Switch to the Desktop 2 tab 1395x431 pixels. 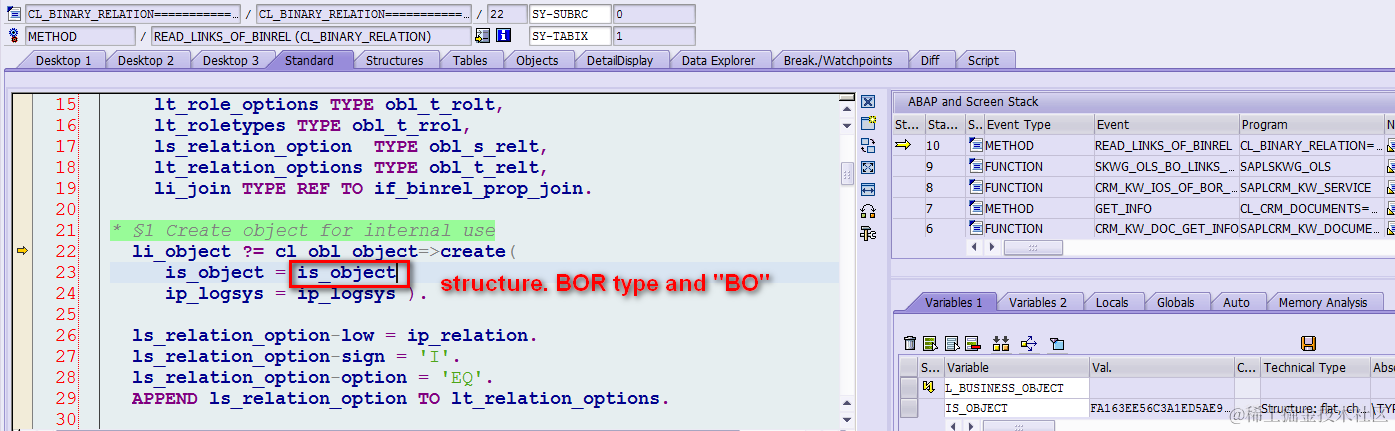(x=146, y=60)
